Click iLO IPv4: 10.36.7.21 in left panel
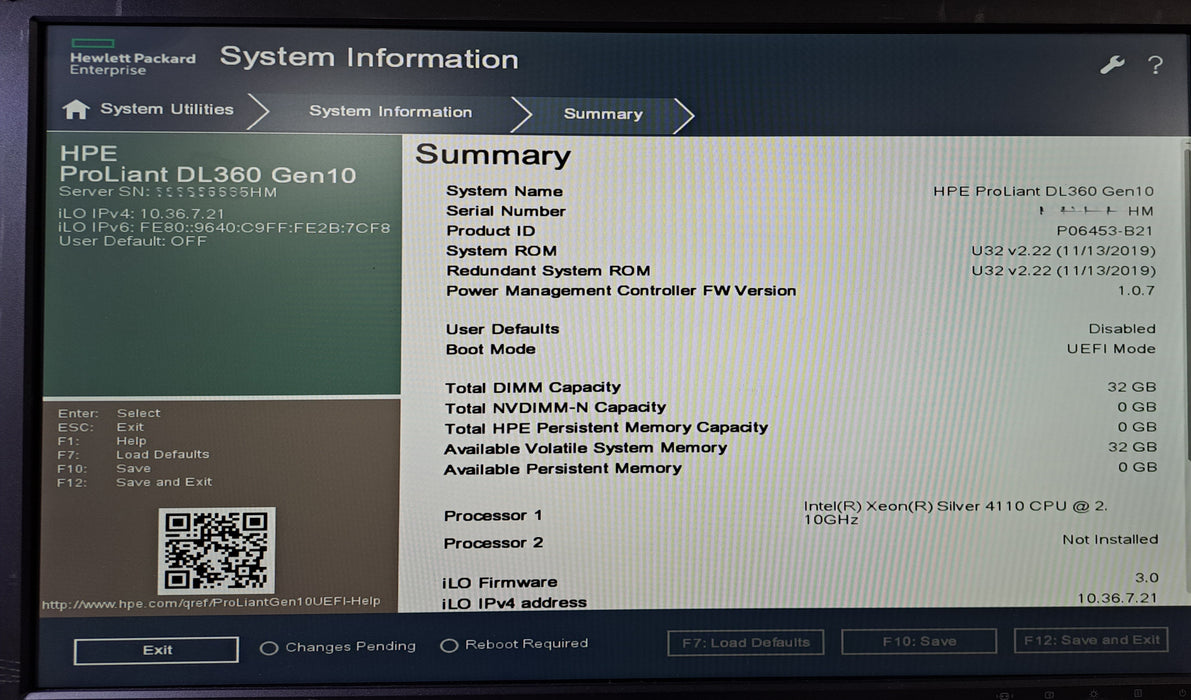Screen dimensions: 1191x700 141,214
